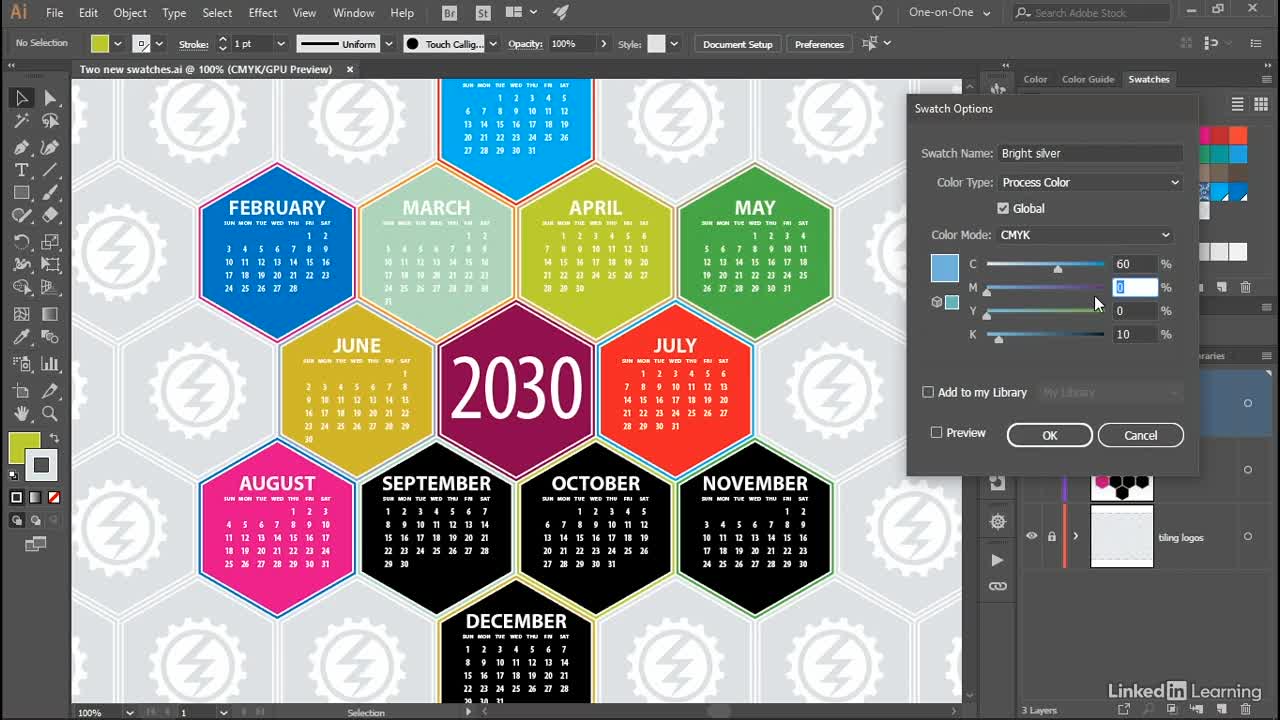Select the Line Segment tool
Viewport: 1280px width, 720px height.
(x=50, y=170)
